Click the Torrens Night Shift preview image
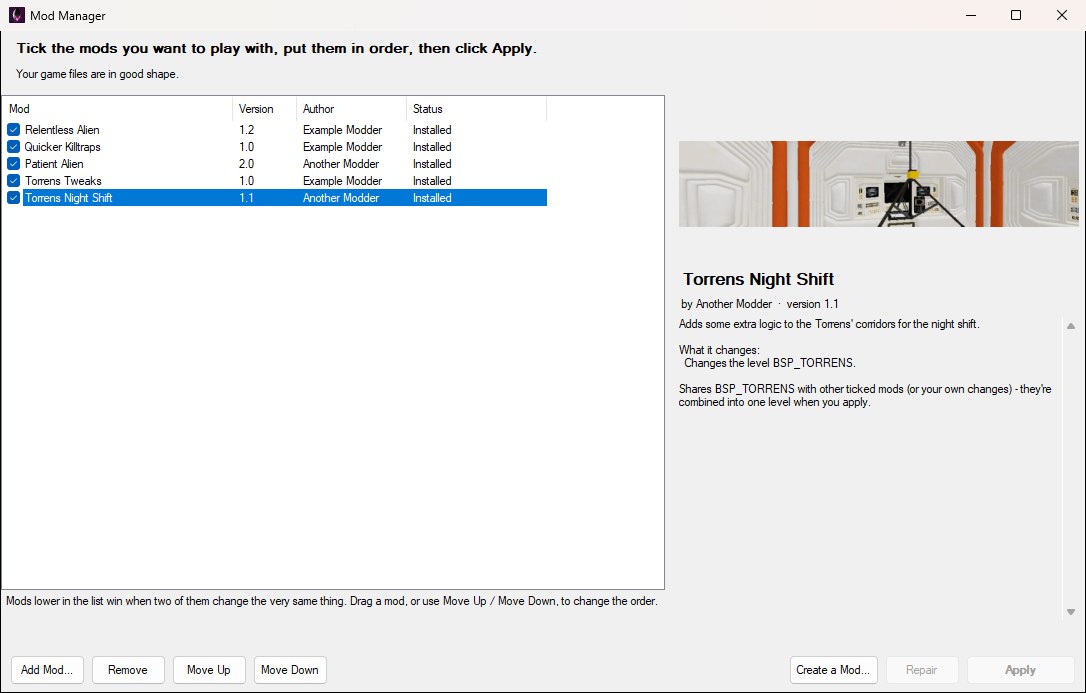Screen dimensions: 1086x693 878,184
